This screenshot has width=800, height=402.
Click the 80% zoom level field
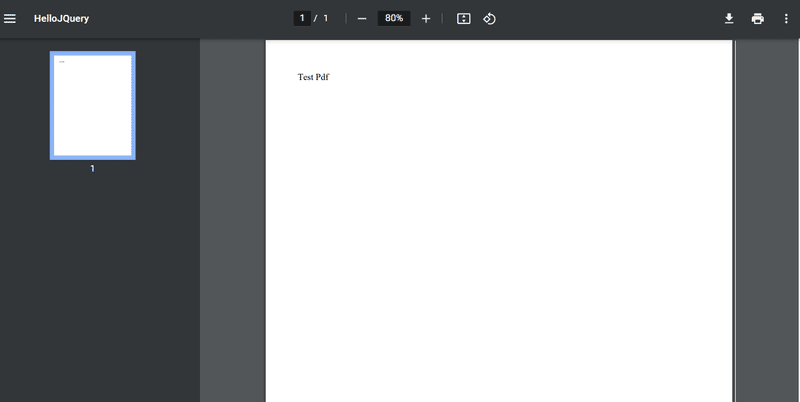[x=394, y=18]
